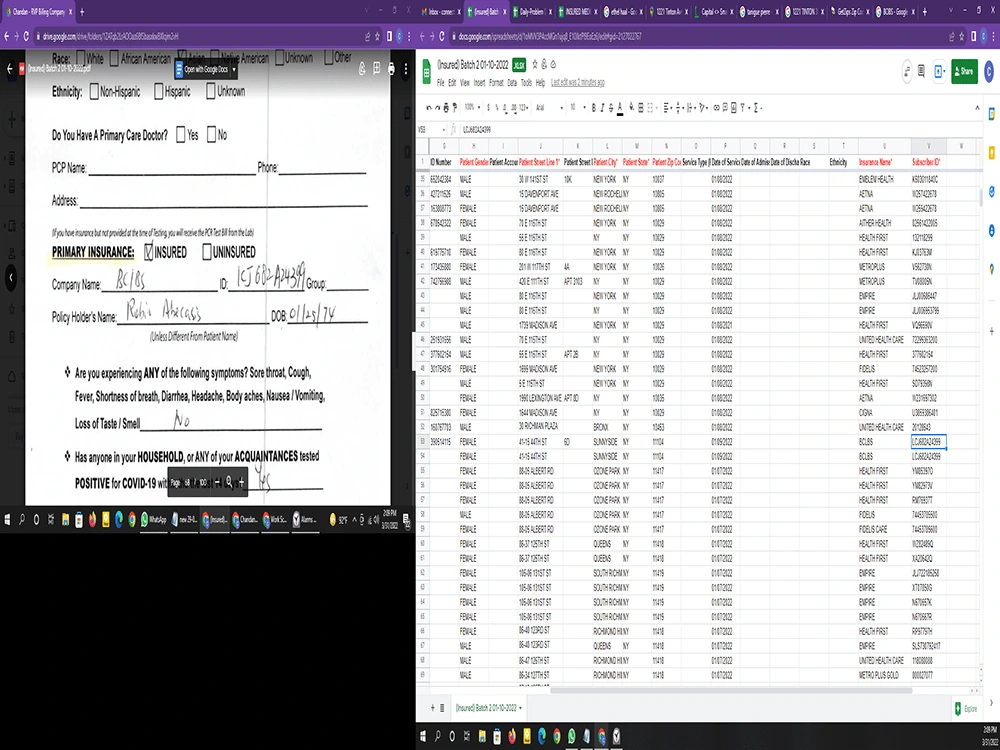Click Bold in the Sheets toolbar

594,108
